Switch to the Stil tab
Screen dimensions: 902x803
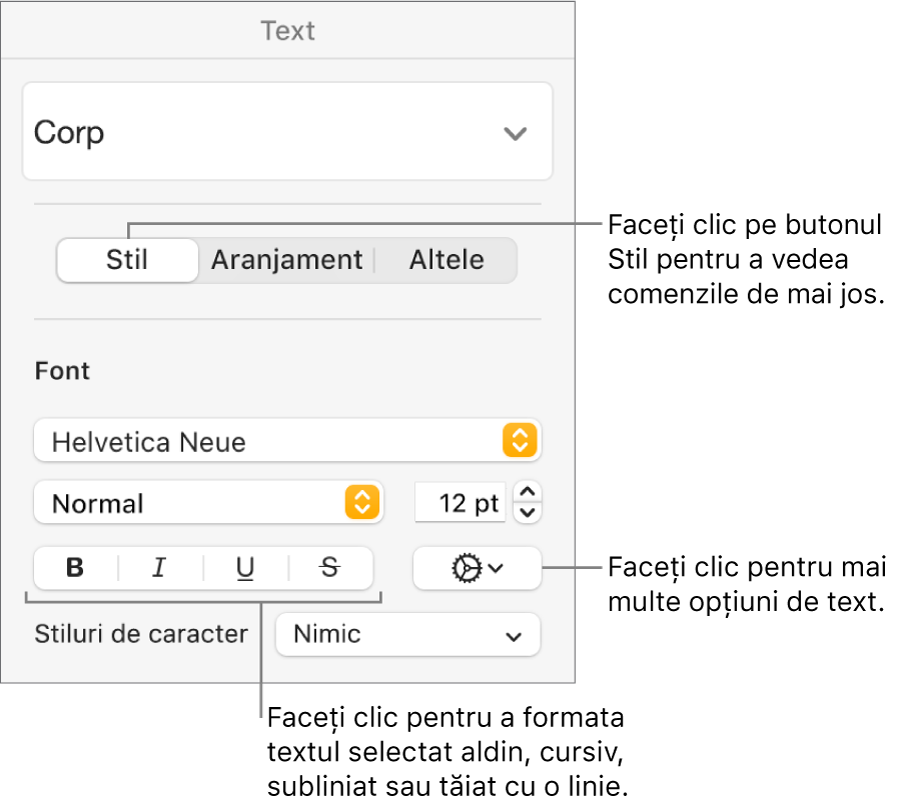point(127,260)
